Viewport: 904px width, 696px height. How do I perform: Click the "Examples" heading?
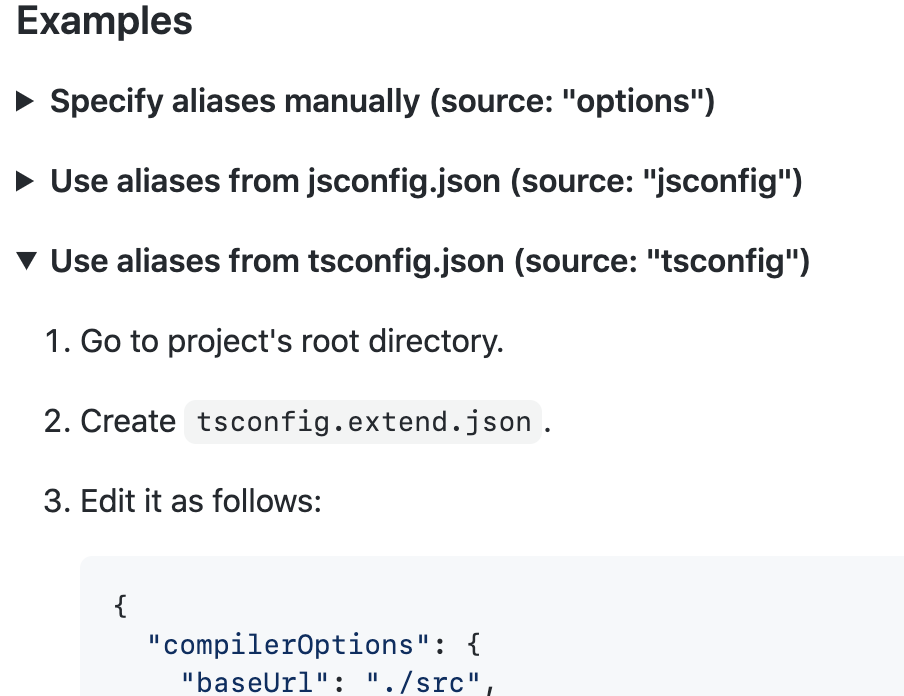[105, 22]
